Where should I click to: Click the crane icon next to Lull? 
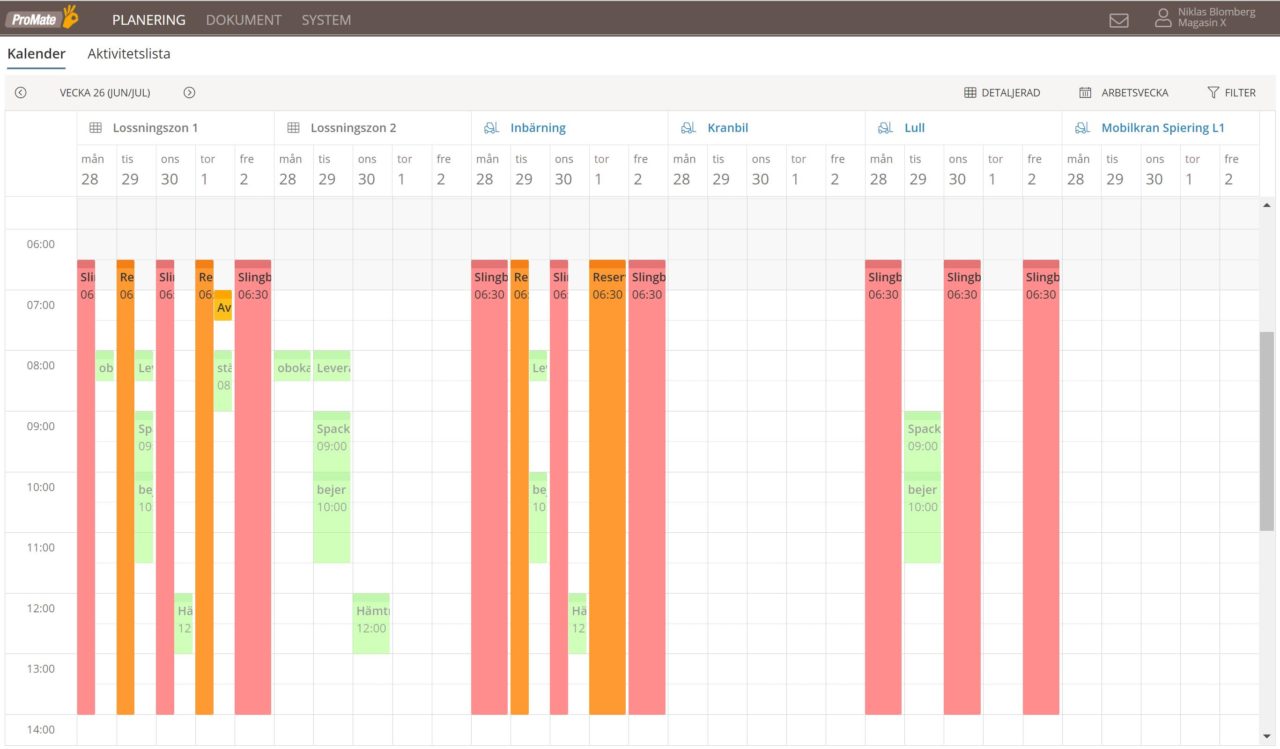point(884,127)
